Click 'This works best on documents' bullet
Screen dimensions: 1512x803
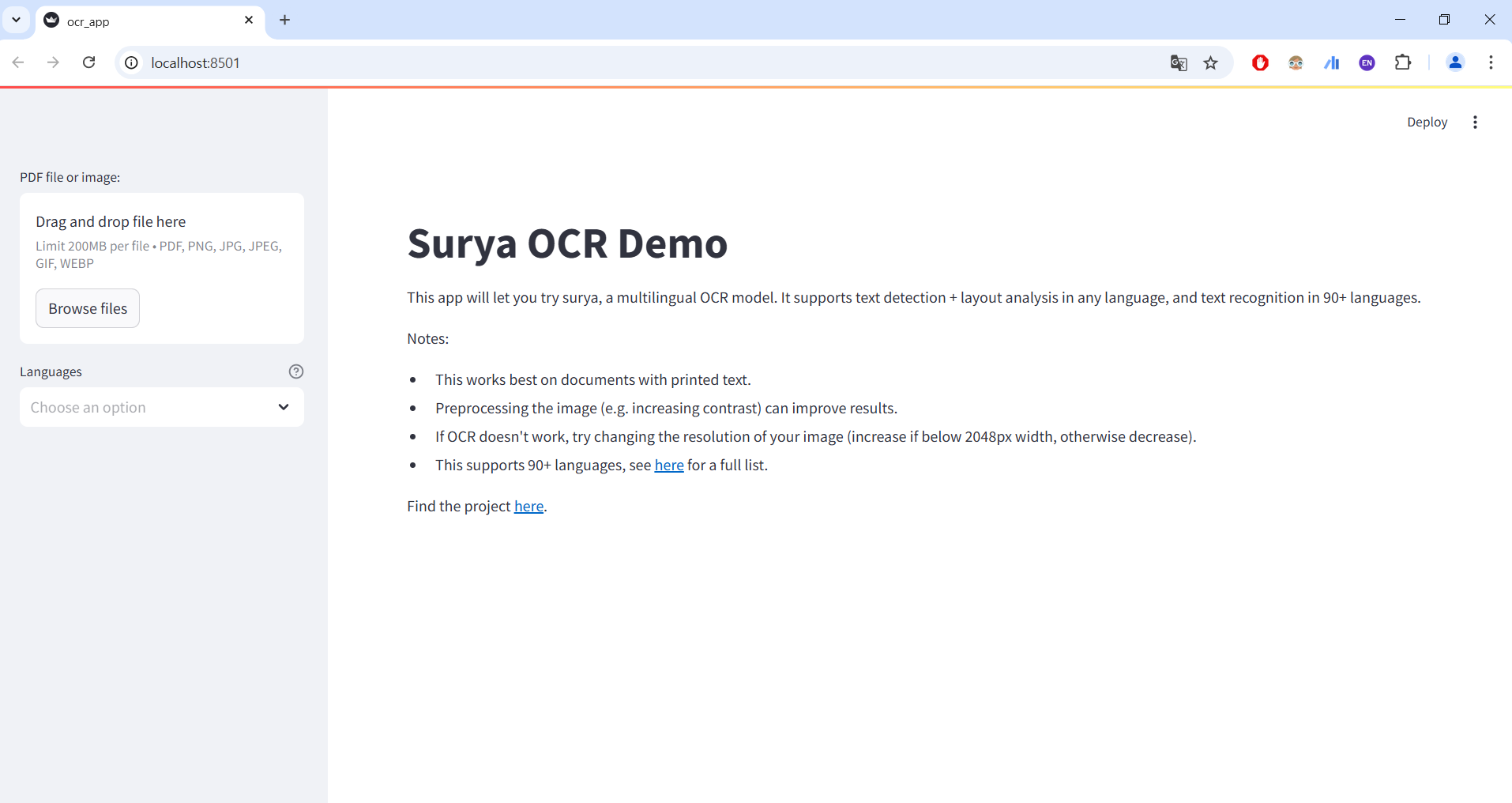[593, 379]
